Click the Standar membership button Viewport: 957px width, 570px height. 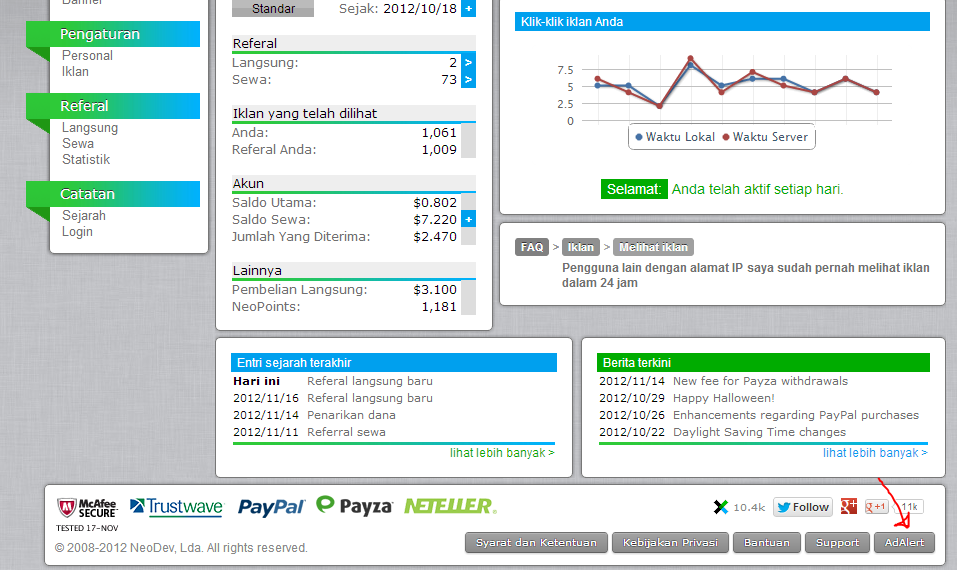click(x=273, y=9)
